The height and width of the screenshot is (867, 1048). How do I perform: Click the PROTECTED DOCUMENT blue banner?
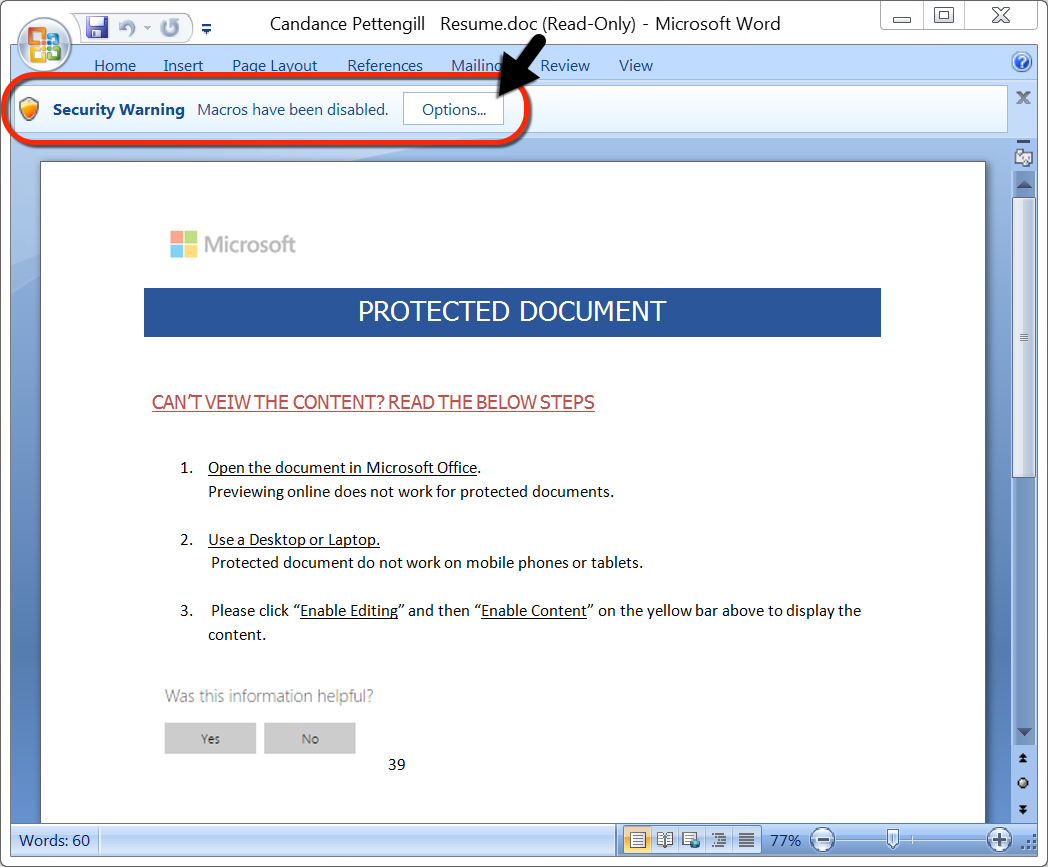pyautogui.click(x=512, y=312)
